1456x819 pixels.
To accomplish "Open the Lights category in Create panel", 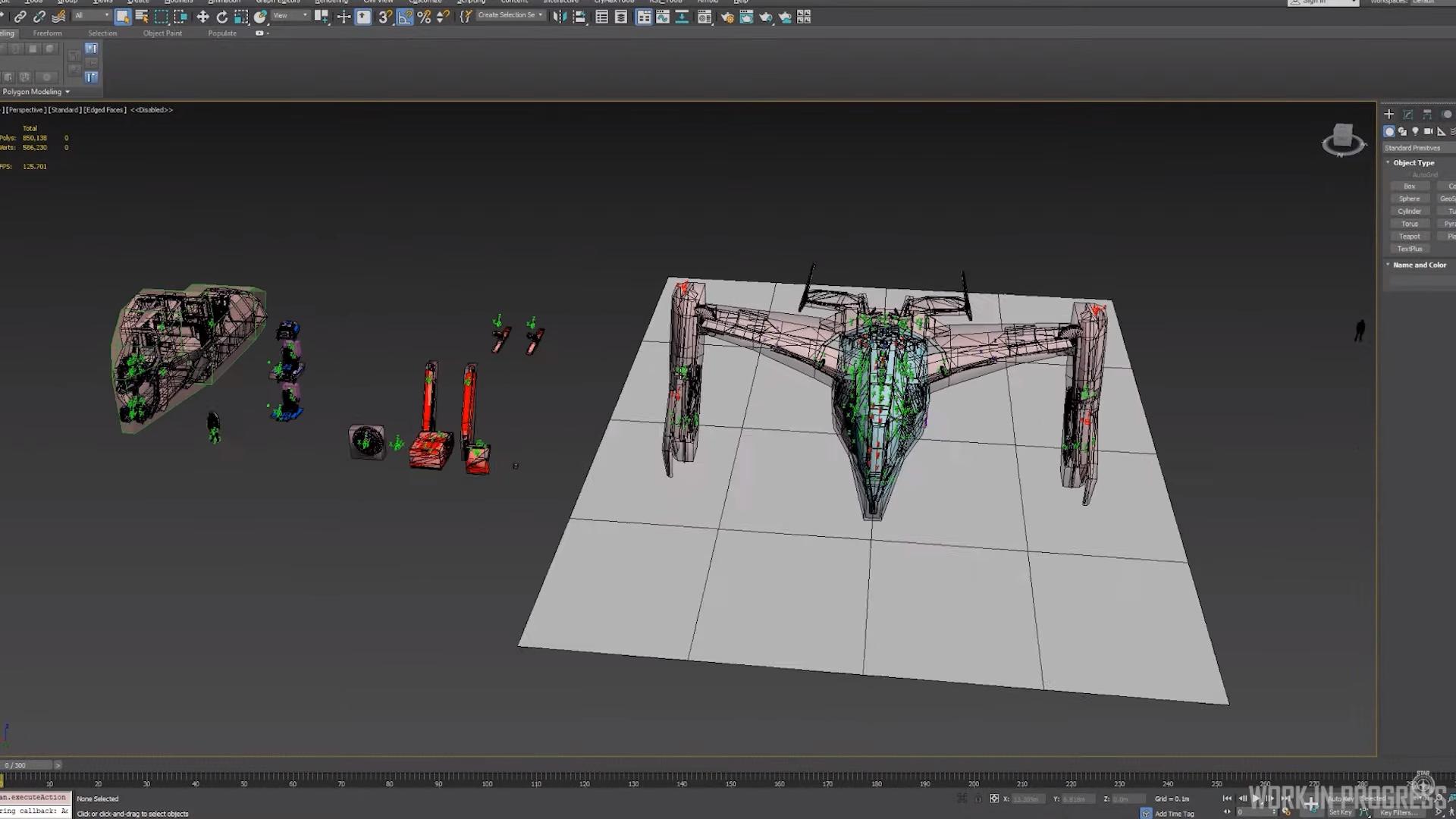I will click(x=1415, y=131).
